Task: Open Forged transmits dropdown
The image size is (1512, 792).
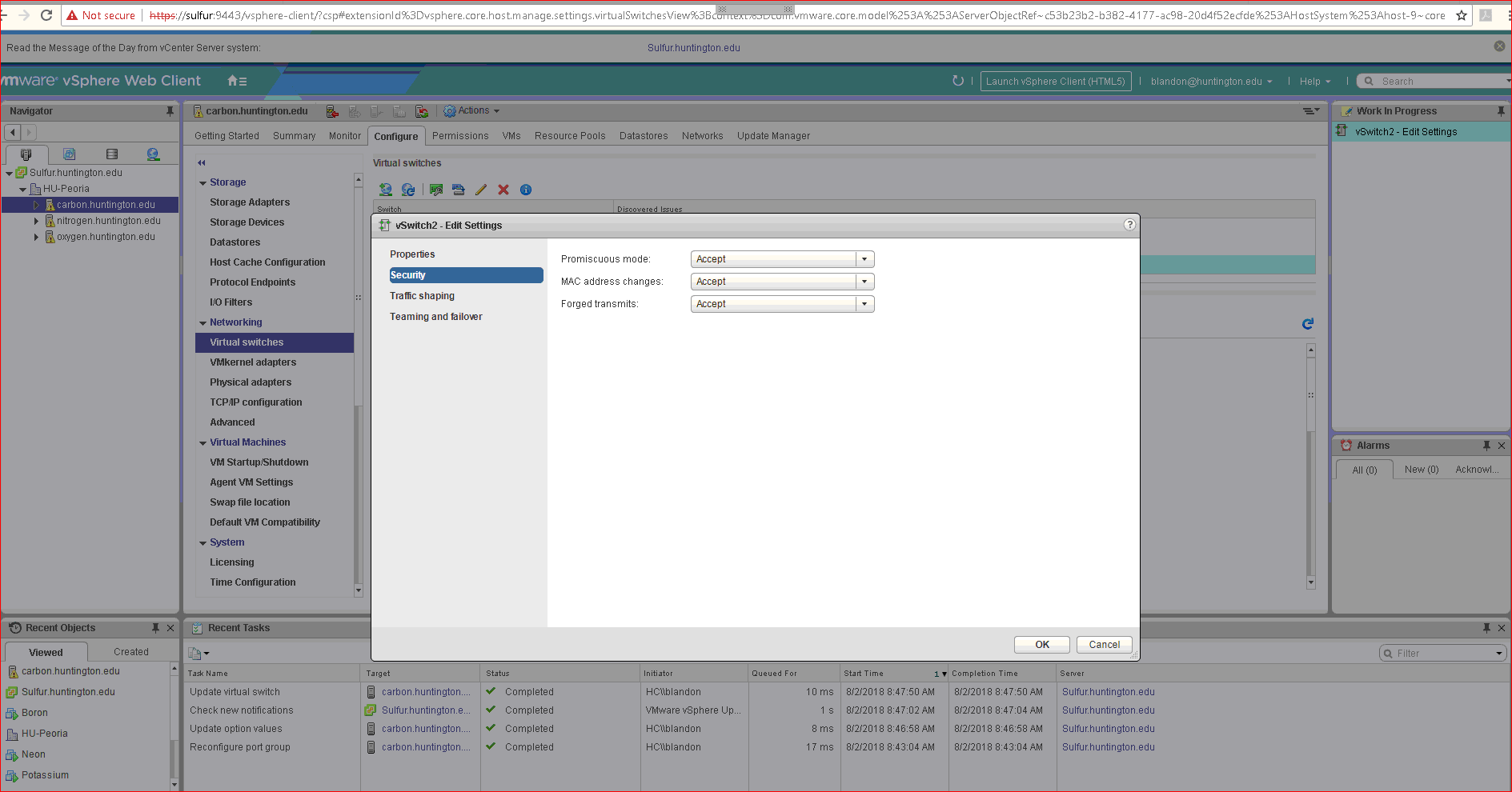Action: point(864,304)
